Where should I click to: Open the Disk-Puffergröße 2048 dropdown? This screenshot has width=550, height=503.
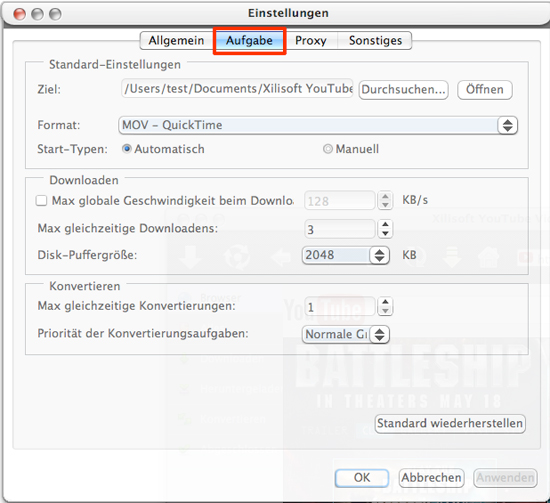pos(346,255)
